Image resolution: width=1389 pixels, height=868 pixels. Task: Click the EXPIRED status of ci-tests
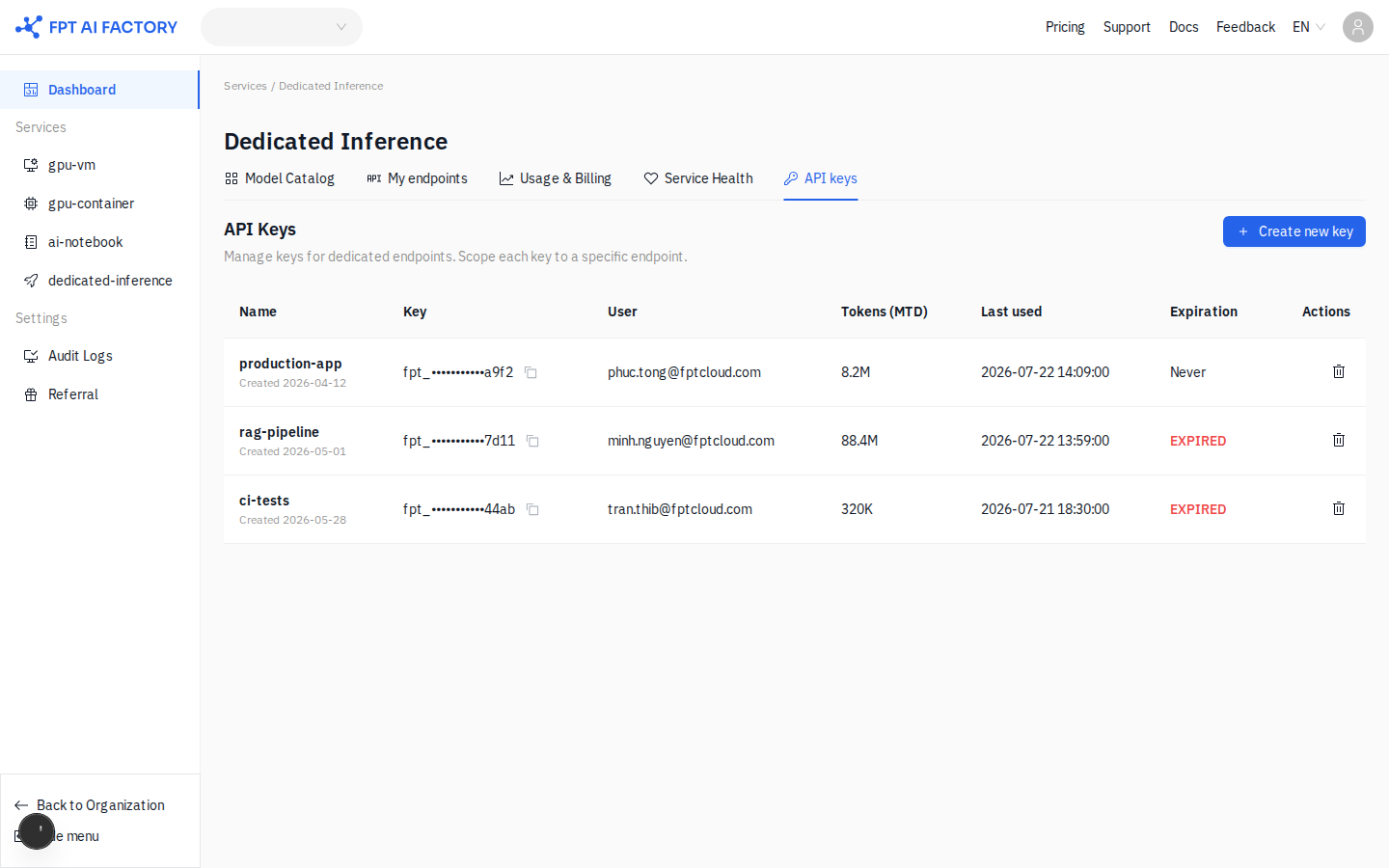[x=1198, y=509]
